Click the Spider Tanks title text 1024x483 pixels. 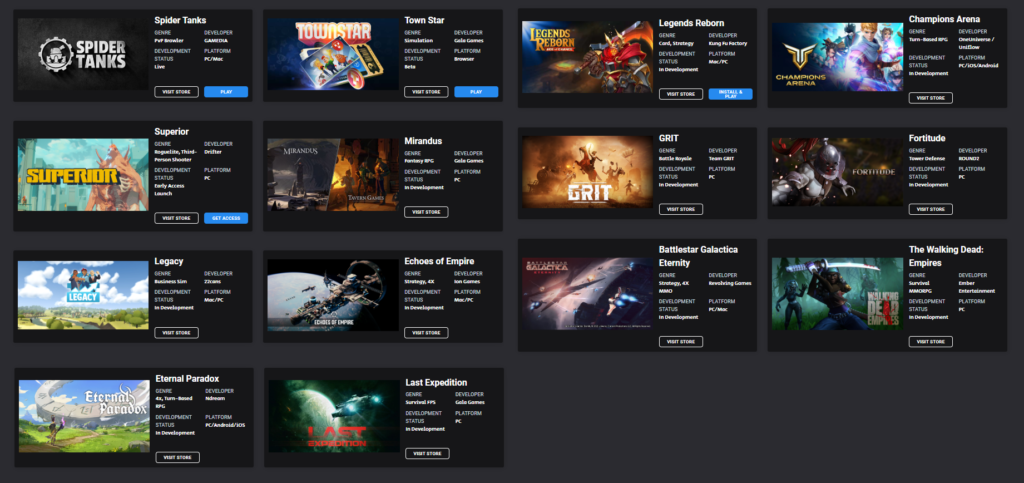click(180, 20)
